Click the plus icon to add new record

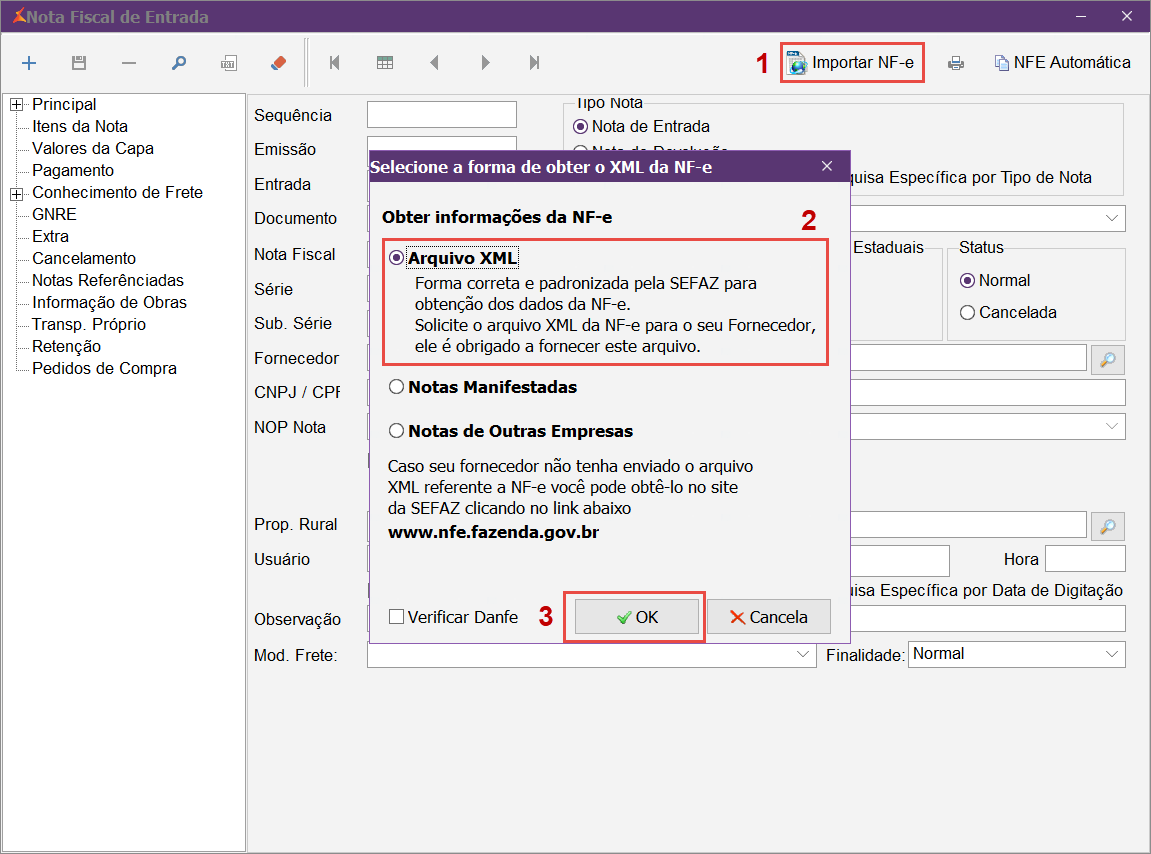click(x=29, y=63)
